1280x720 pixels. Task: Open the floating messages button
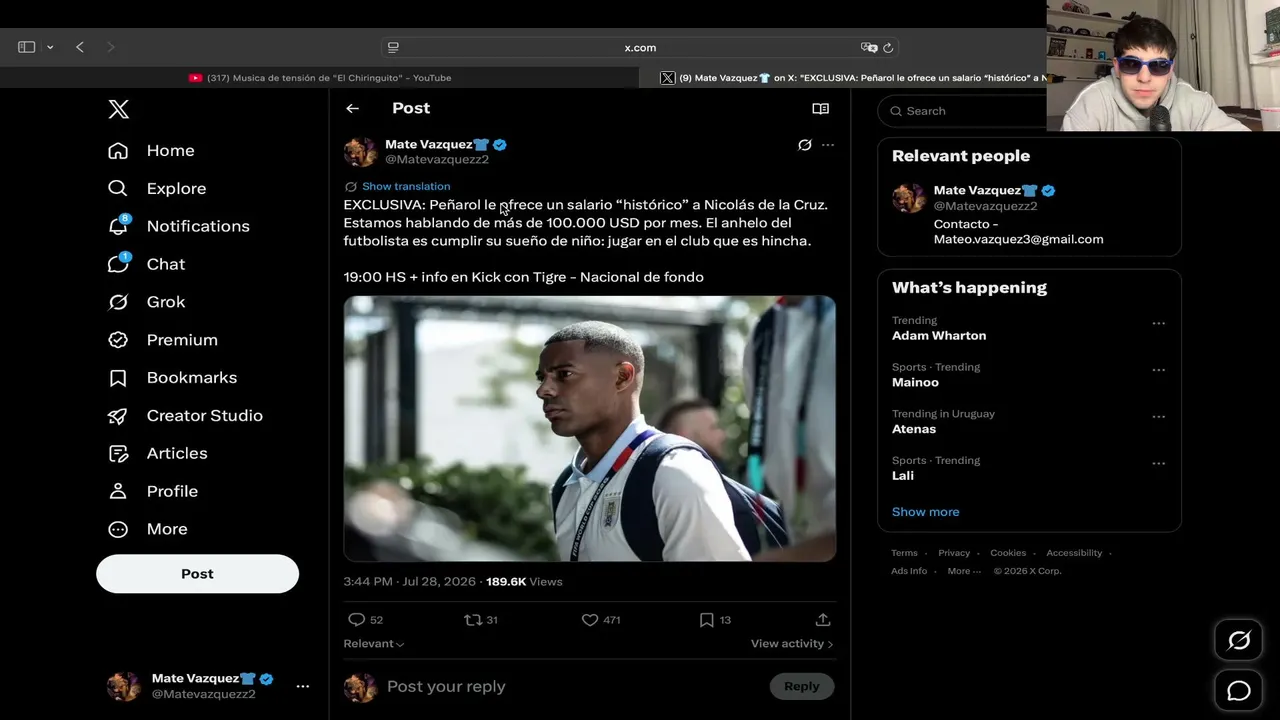click(1239, 690)
